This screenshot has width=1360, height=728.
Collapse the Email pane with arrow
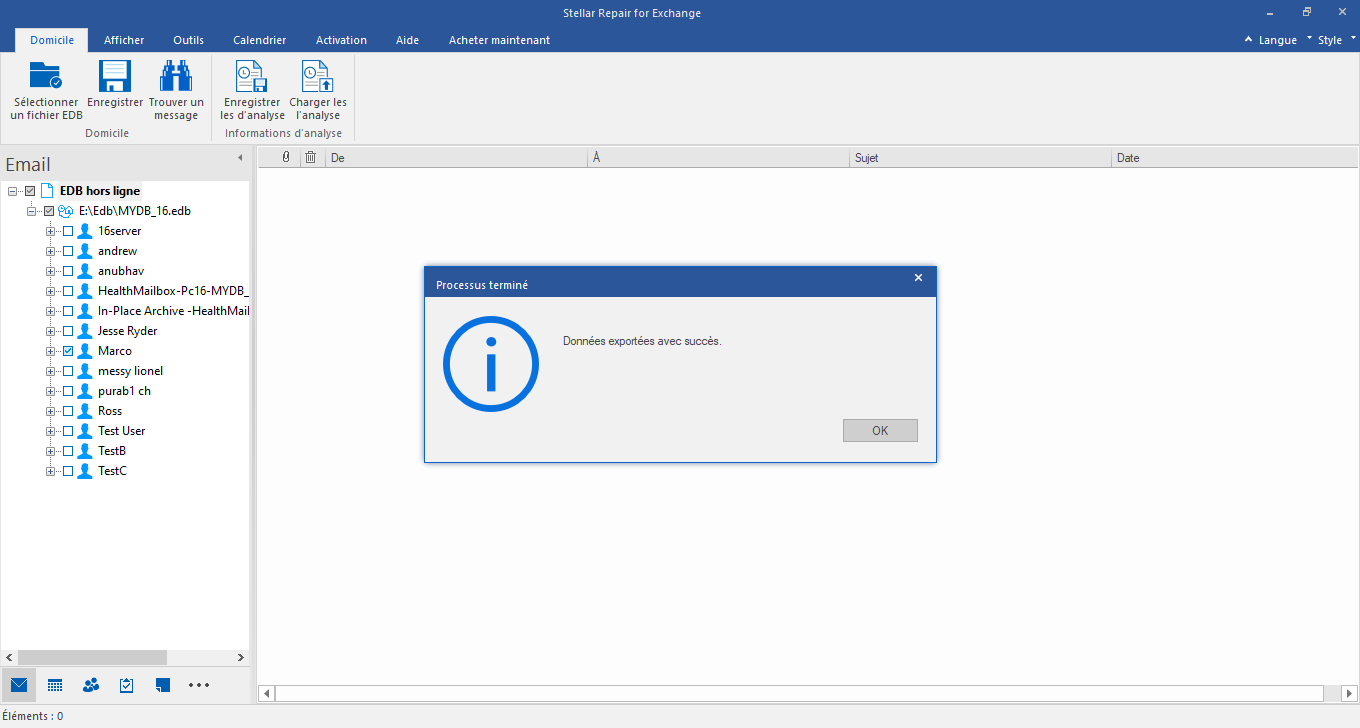[240, 158]
